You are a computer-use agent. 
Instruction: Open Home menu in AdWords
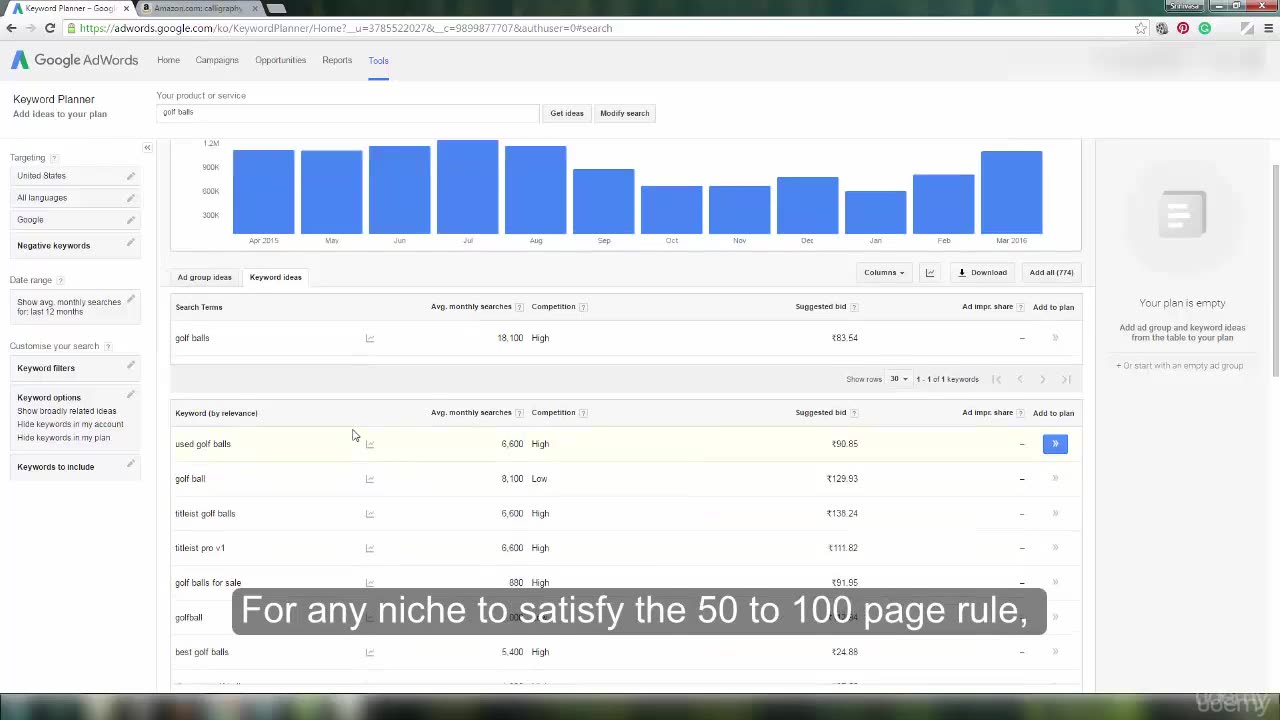(x=168, y=60)
